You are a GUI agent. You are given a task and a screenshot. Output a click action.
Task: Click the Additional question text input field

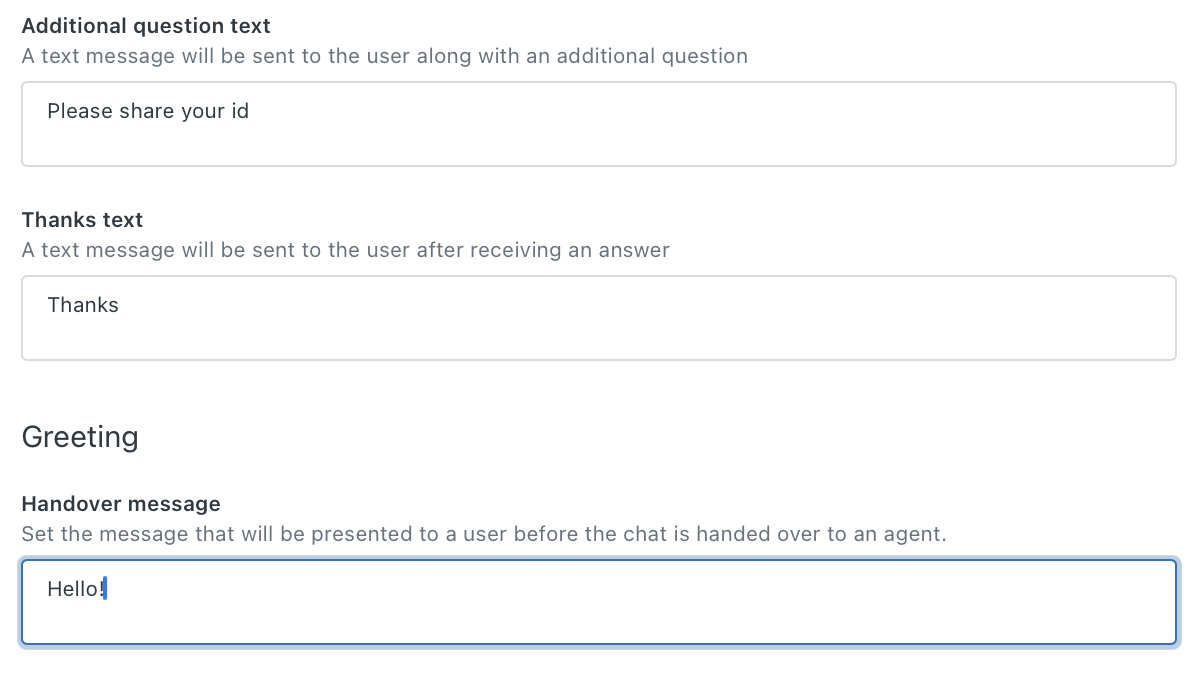click(598, 124)
